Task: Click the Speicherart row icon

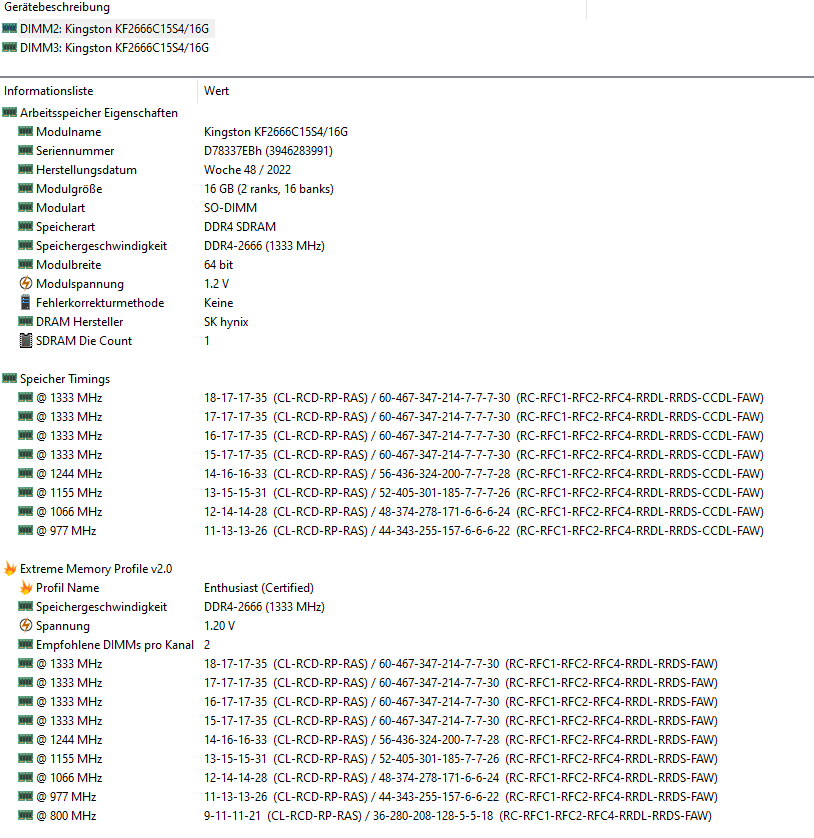Action: 25,226
